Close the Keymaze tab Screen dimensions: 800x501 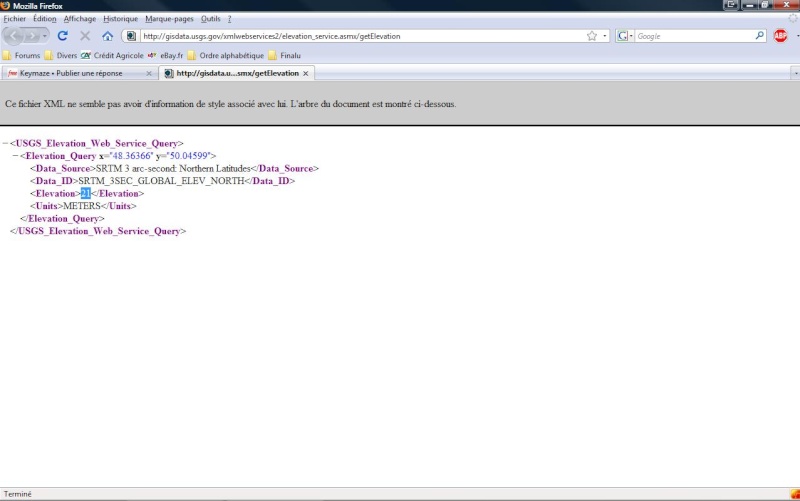tap(149, 73)
